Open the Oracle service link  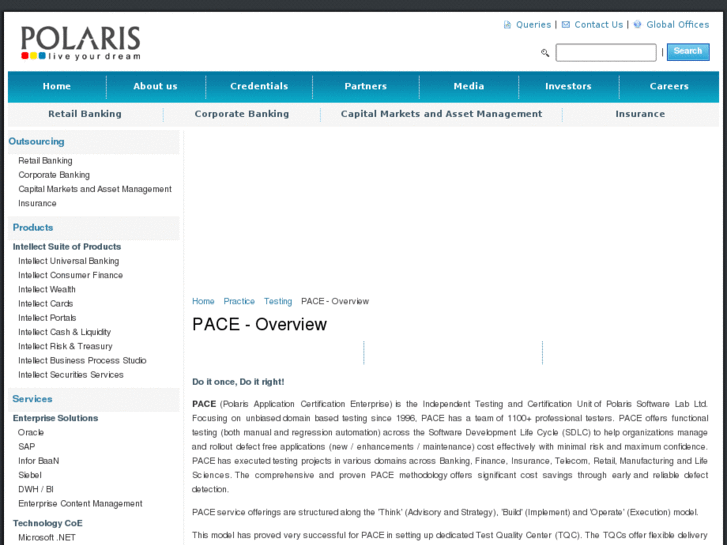(31, 433)
